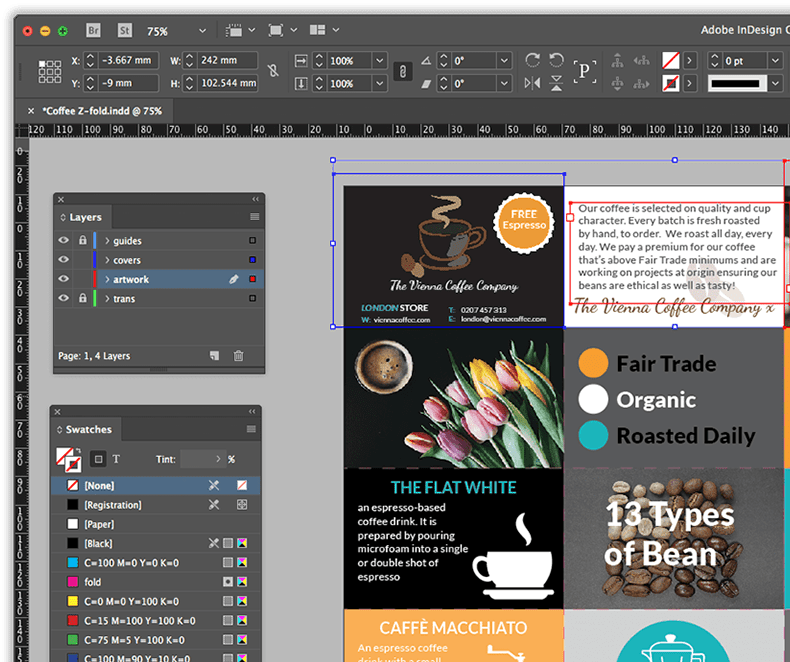Expand the guides layer contents
The height and width of the screenshot is (662, 790).
pyautogui.click(x=107, y=241)
